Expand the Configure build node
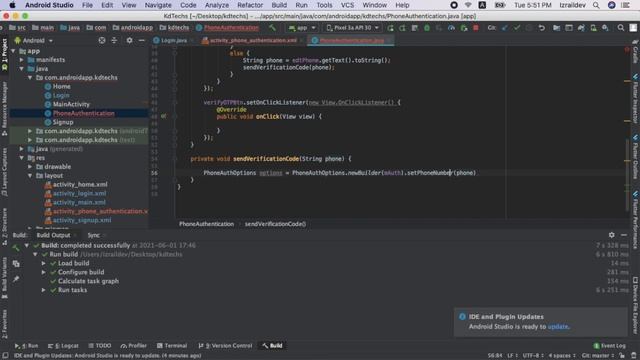This screenshot has height=360, width=640. click(44, 272)
